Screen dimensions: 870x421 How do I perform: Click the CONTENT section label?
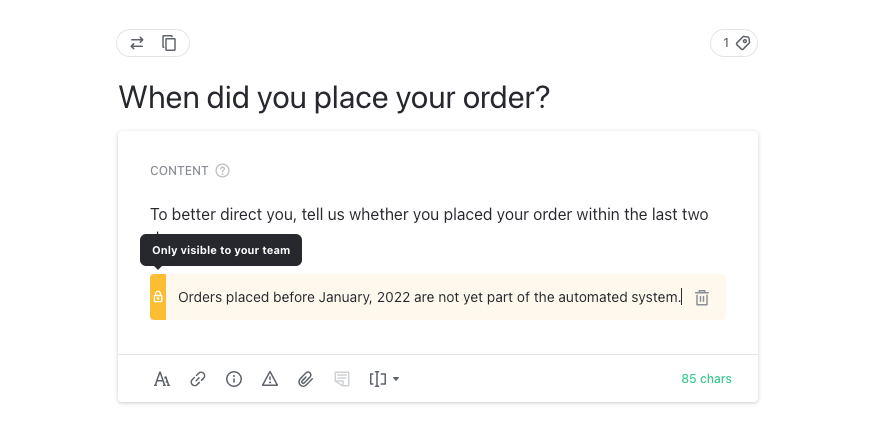(x=179, y=171)
